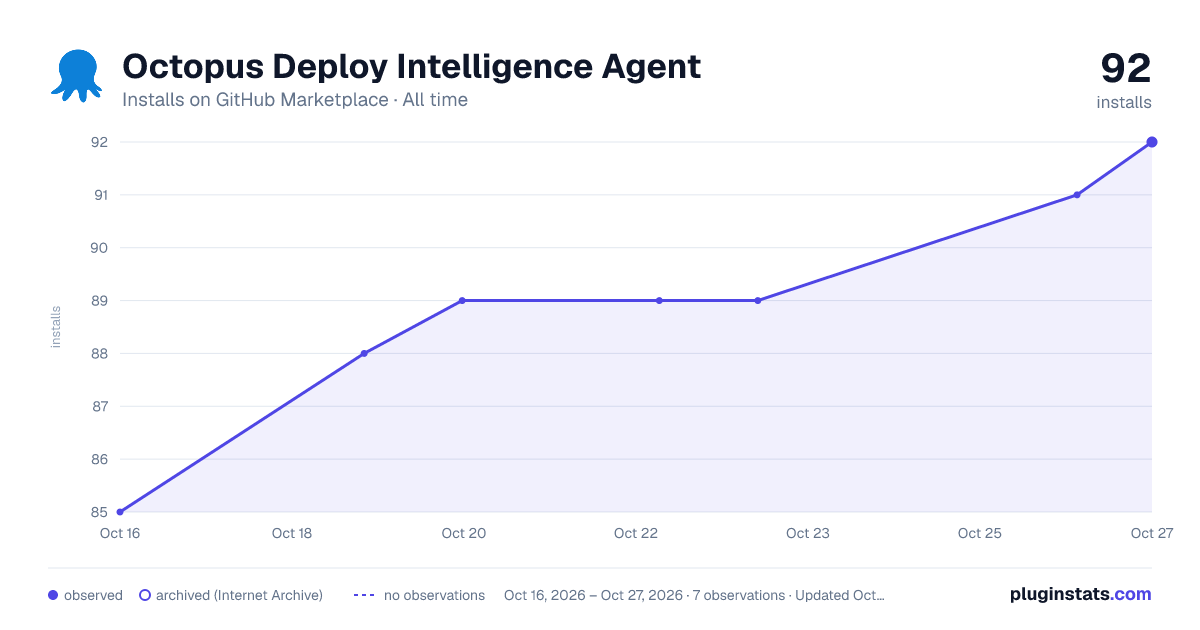Select the final Oct 27 data point at 92
1200x630 pixels.
click(x=1152, y=142)
